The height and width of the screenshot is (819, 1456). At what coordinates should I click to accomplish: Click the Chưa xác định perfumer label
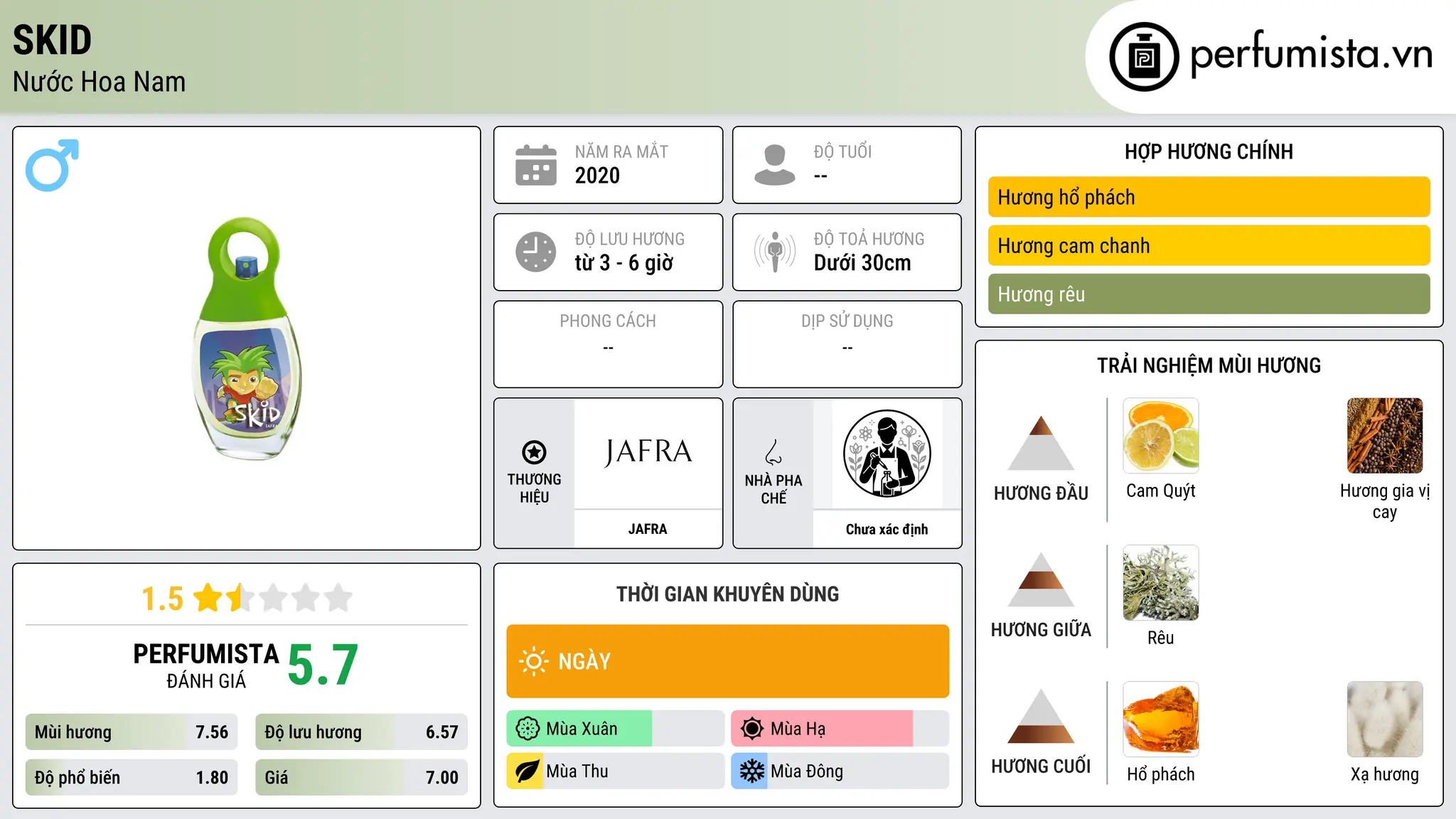click(x=887, y=529)
